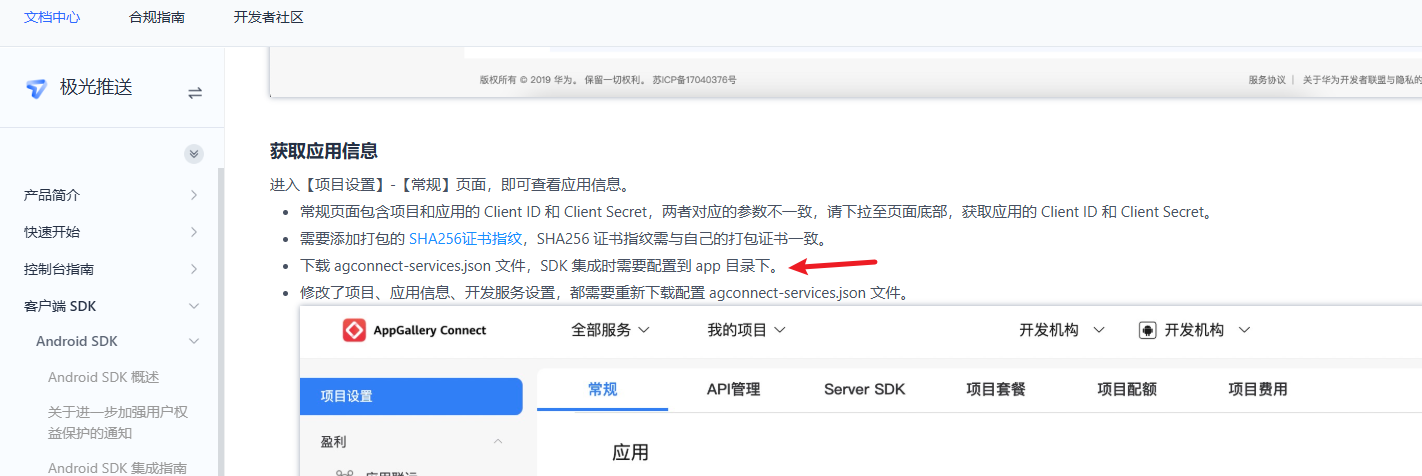Collapse the 盈利 section

click(x=411, y=441)
